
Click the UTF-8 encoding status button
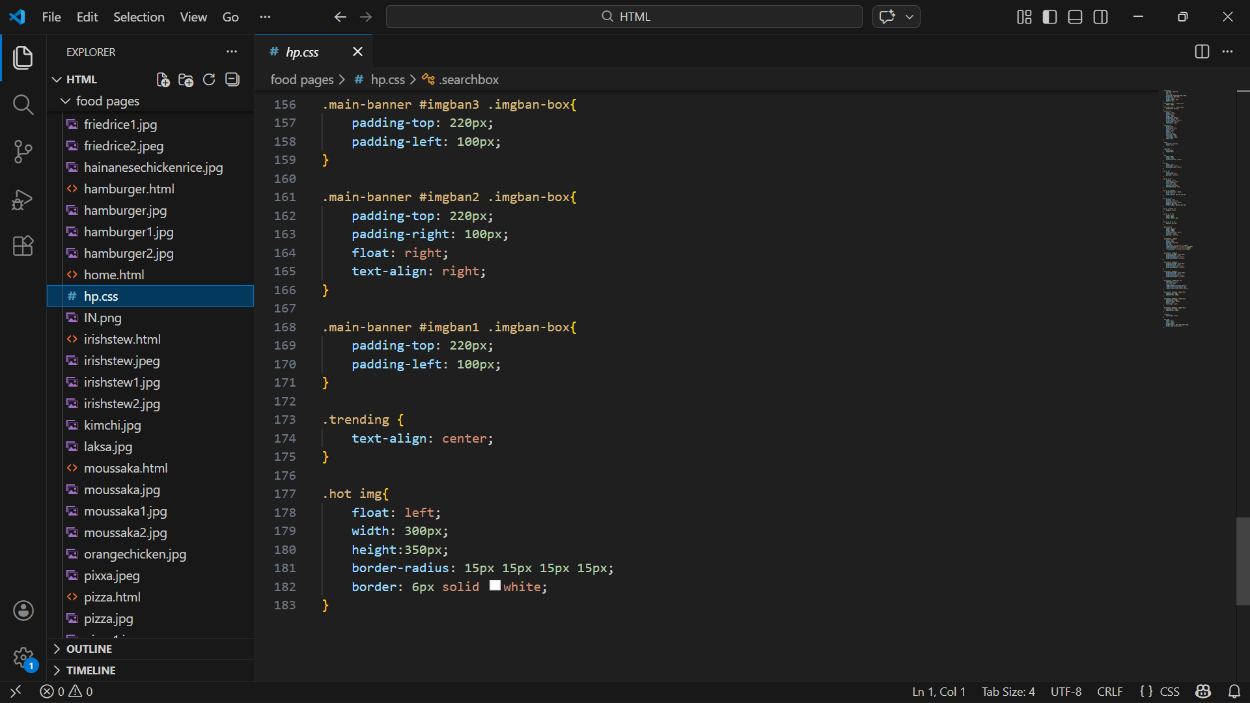tap(1066, 692)
